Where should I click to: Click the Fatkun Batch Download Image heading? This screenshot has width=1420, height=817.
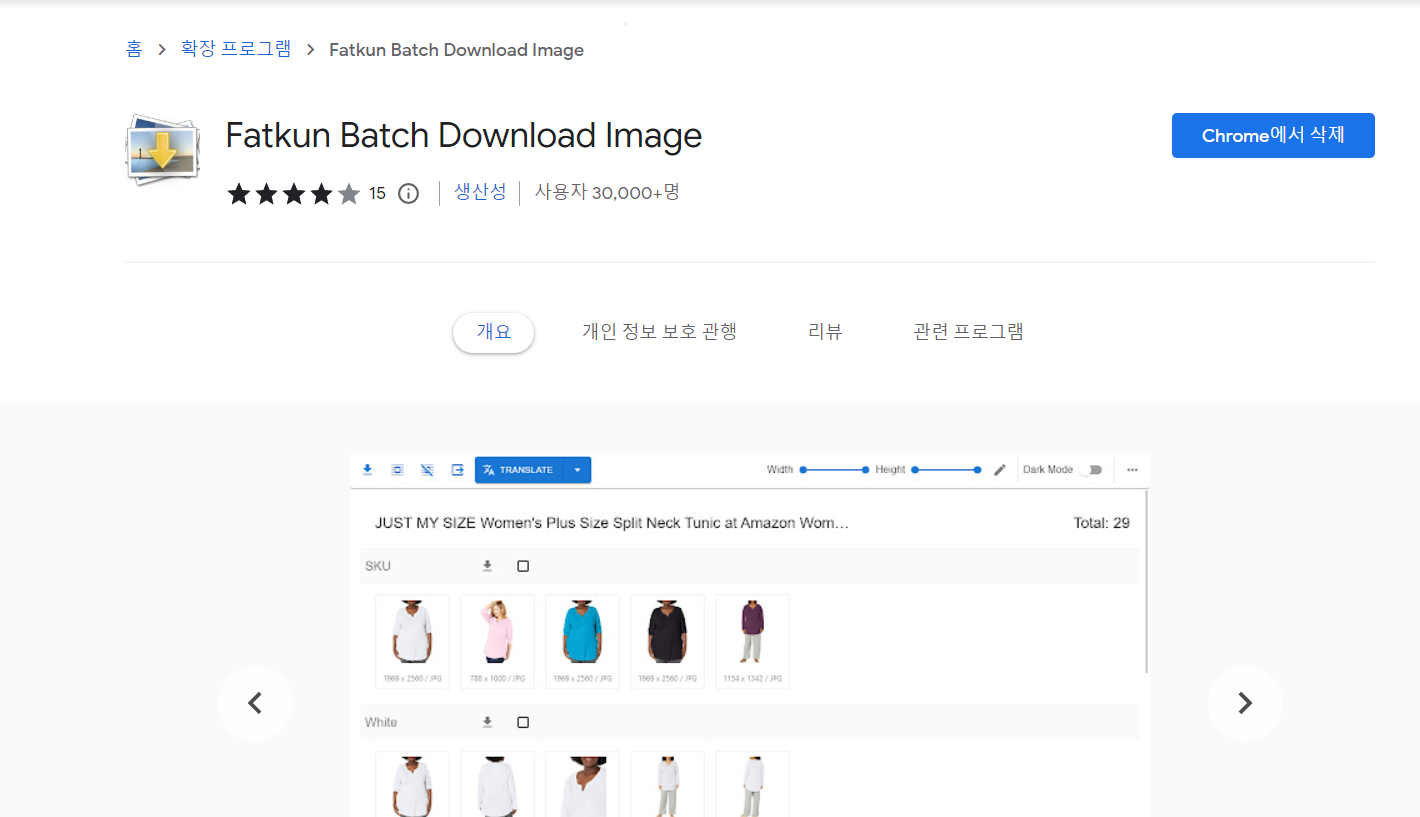coord(464,135)
